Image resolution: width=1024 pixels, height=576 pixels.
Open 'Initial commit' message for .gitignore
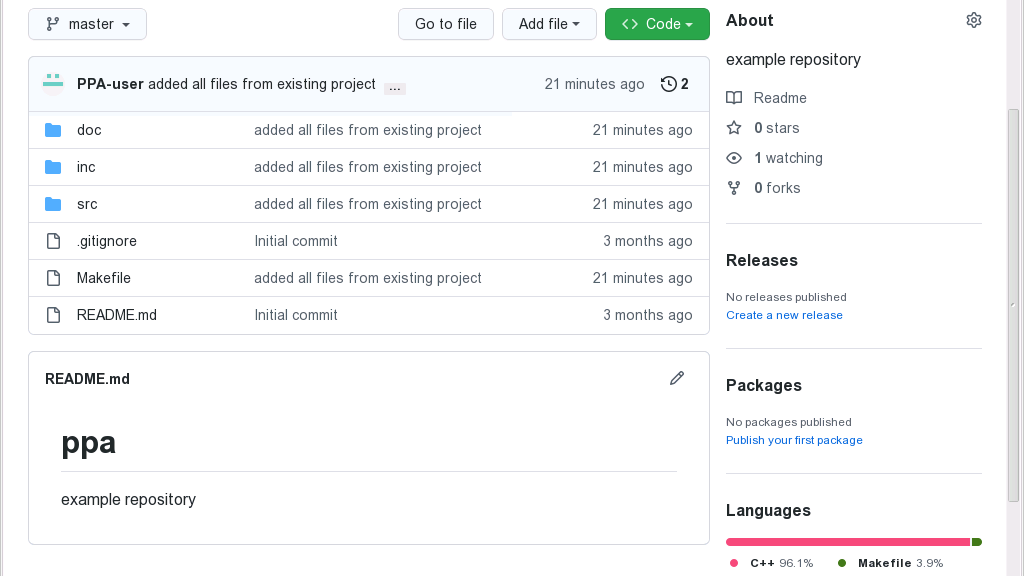click(x=296, y=241)
